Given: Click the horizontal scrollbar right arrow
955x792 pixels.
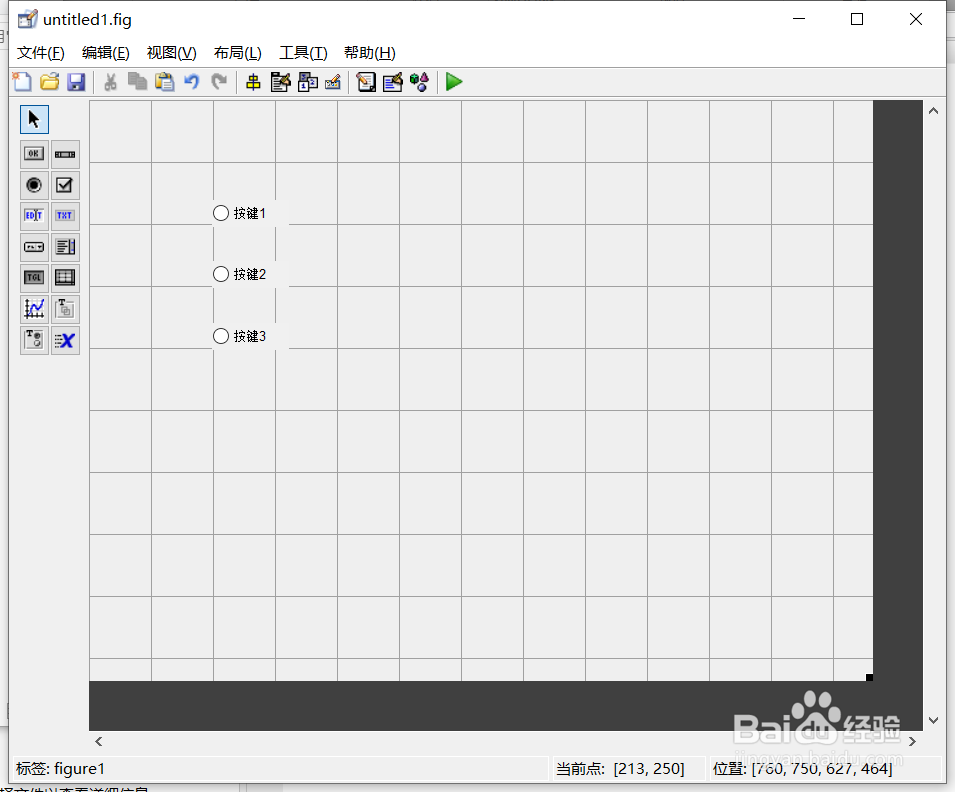Looking at the screenshot, I should pos(912,741).
